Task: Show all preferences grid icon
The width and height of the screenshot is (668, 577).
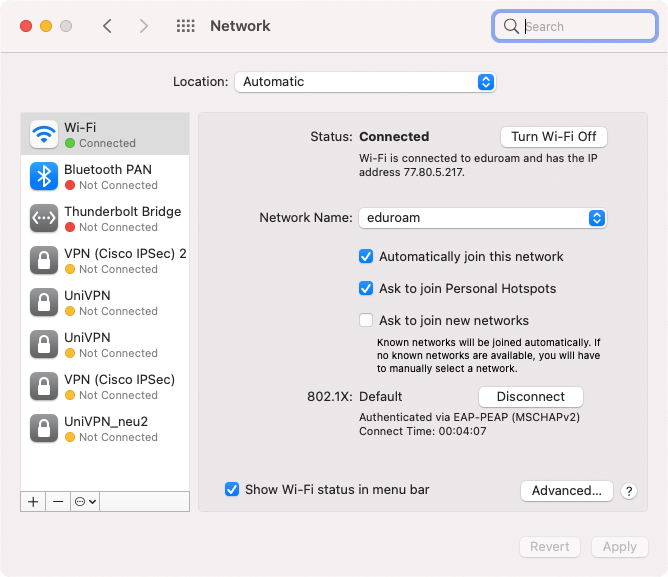Action: tap(186, 26)
